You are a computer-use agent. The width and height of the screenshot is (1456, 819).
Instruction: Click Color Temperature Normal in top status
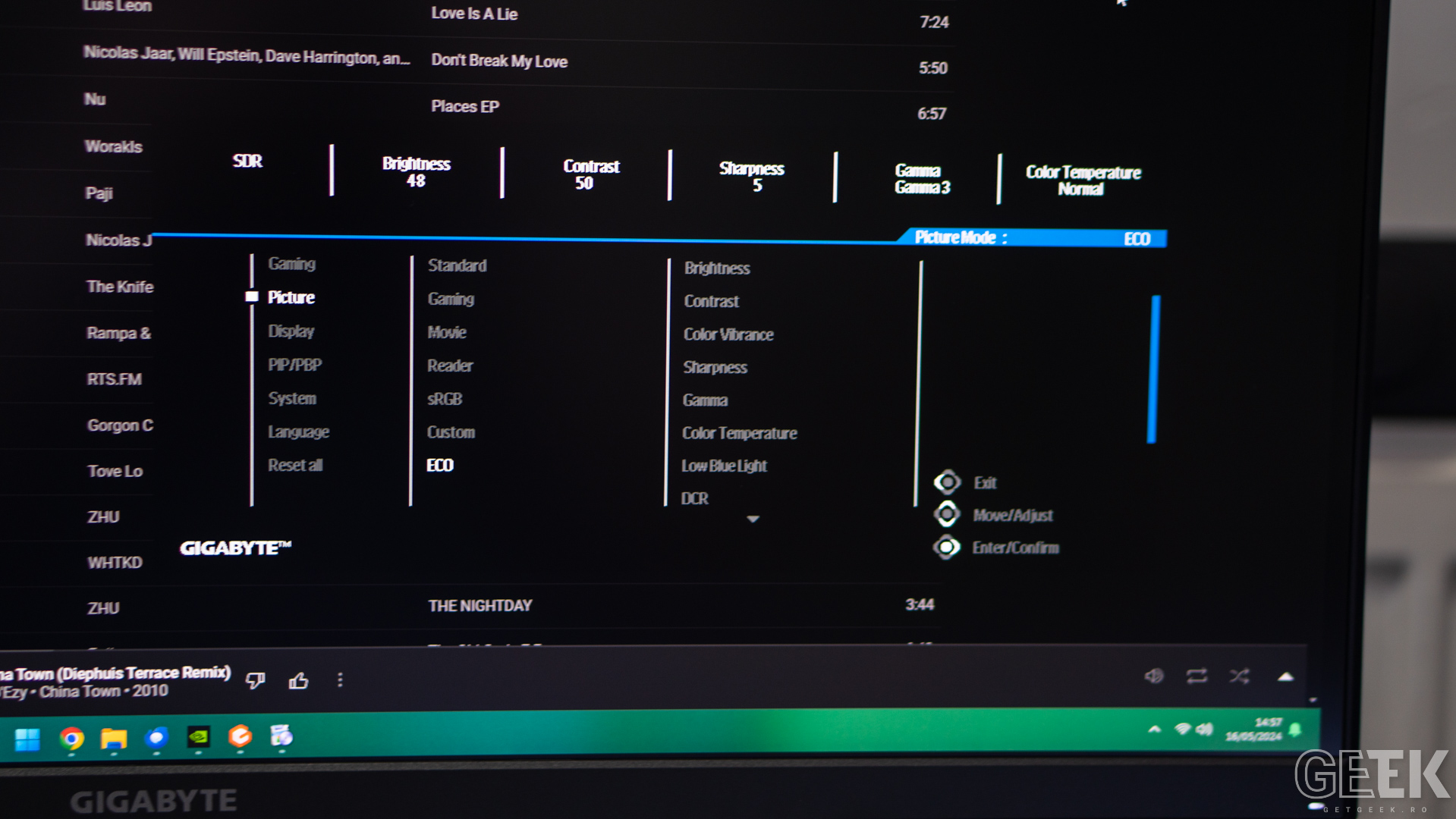(1083, 180)
